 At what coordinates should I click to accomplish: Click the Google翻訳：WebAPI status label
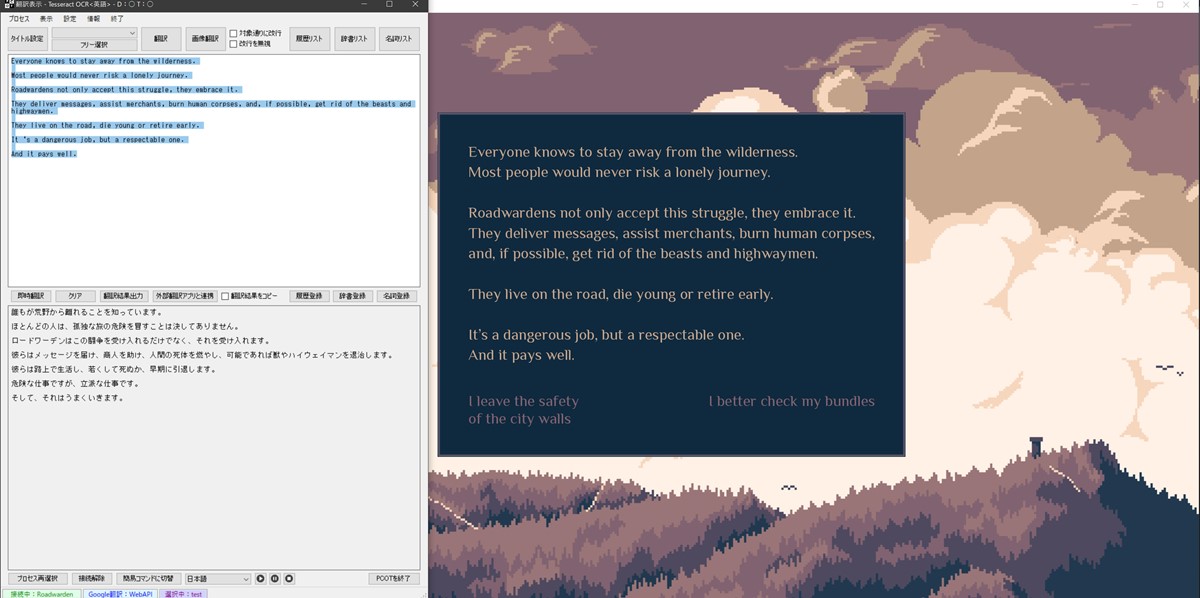point(119,593)
